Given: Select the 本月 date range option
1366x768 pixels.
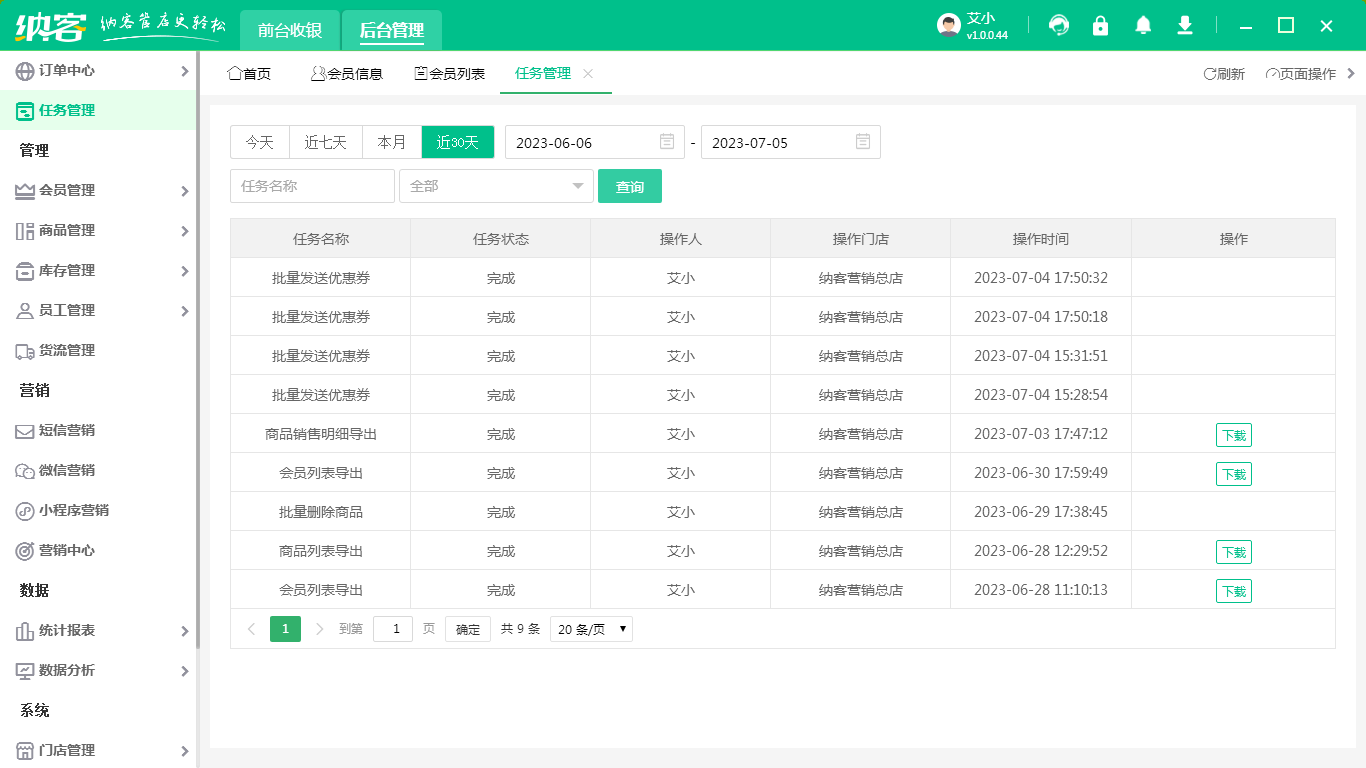Looking at the screenshot, I should tap(392, 142).
